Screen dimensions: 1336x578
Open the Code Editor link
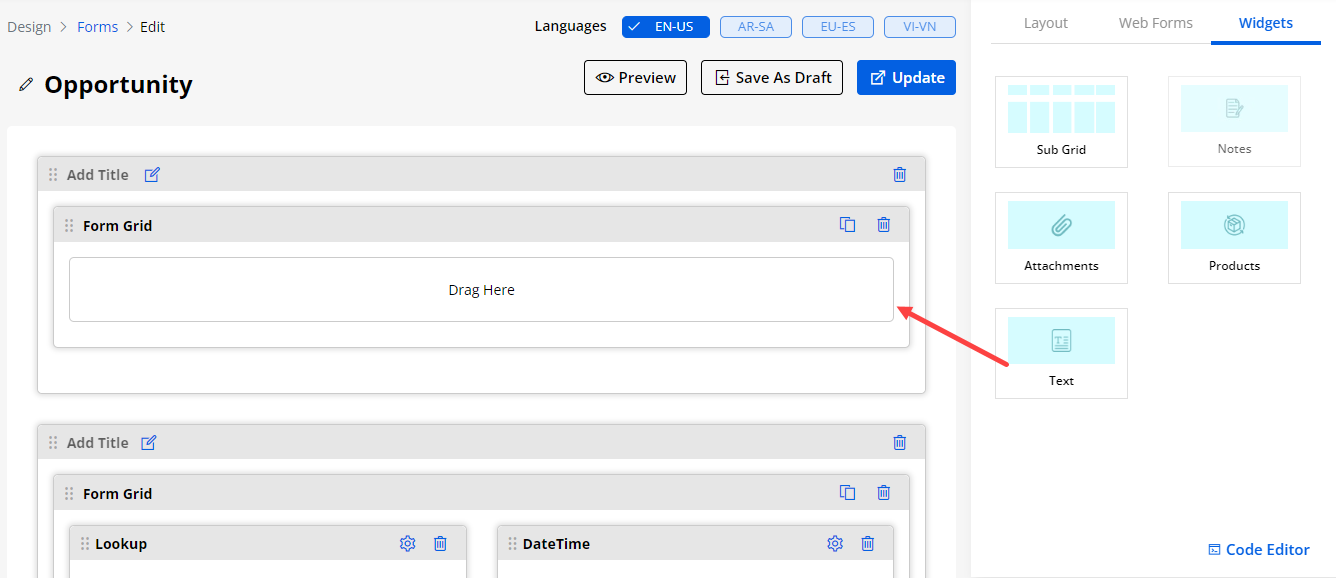[1258, 549]
